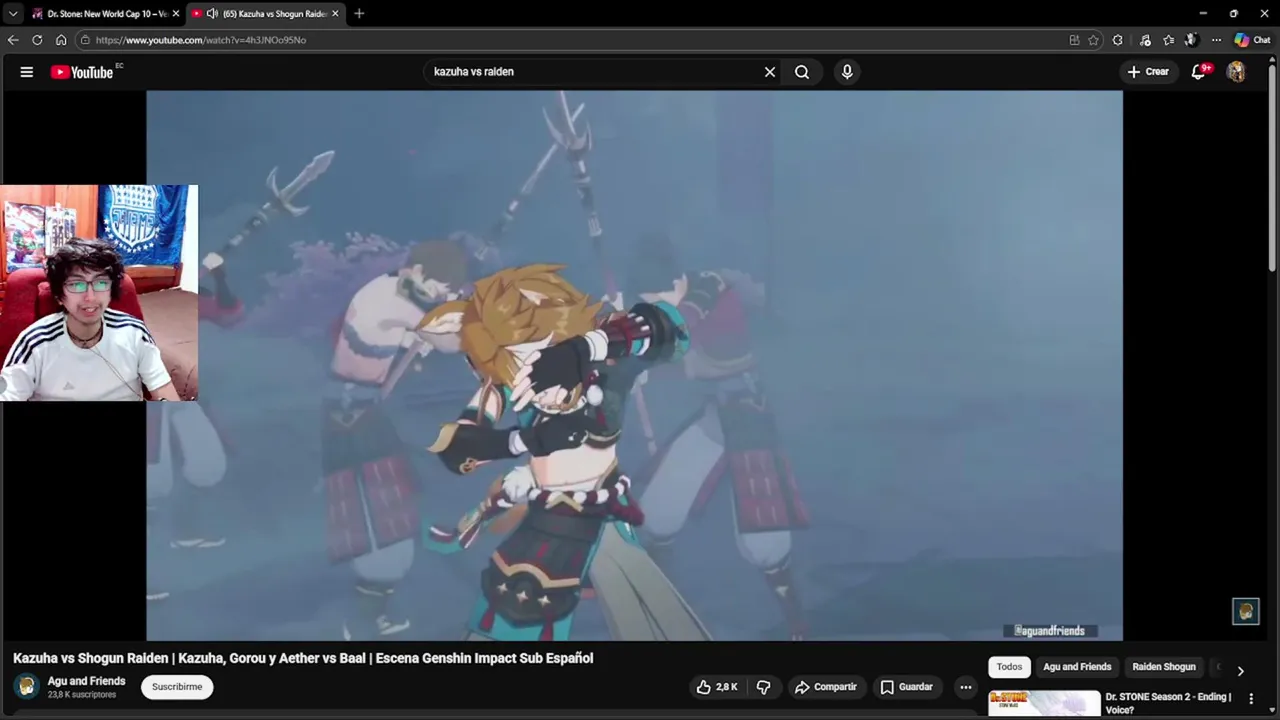Open browser settings and more menu
The width and height of the screenshot is (1280, 720).
(x=1216, y=40)
